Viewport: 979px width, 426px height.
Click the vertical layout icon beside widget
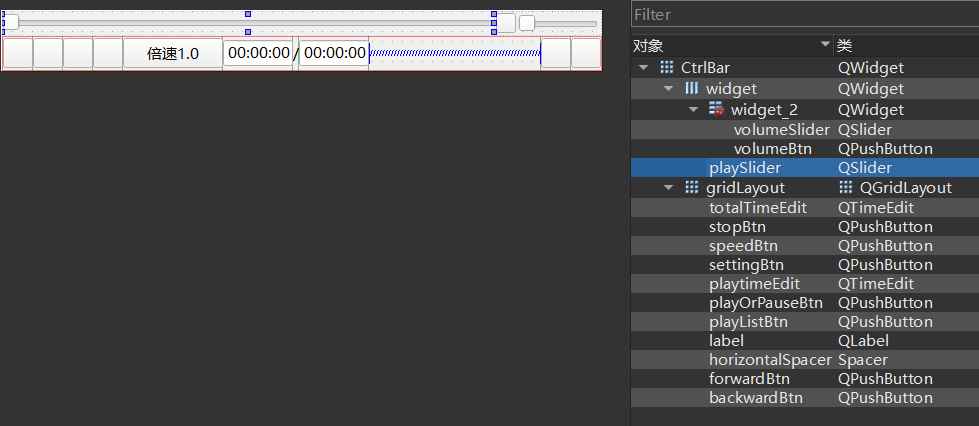coord(692,89)
